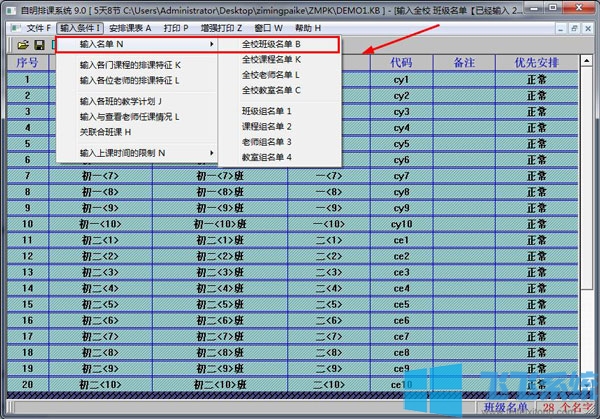
Task: Select 教室组名单 4 menu entry
Action: tap(279, 157)
